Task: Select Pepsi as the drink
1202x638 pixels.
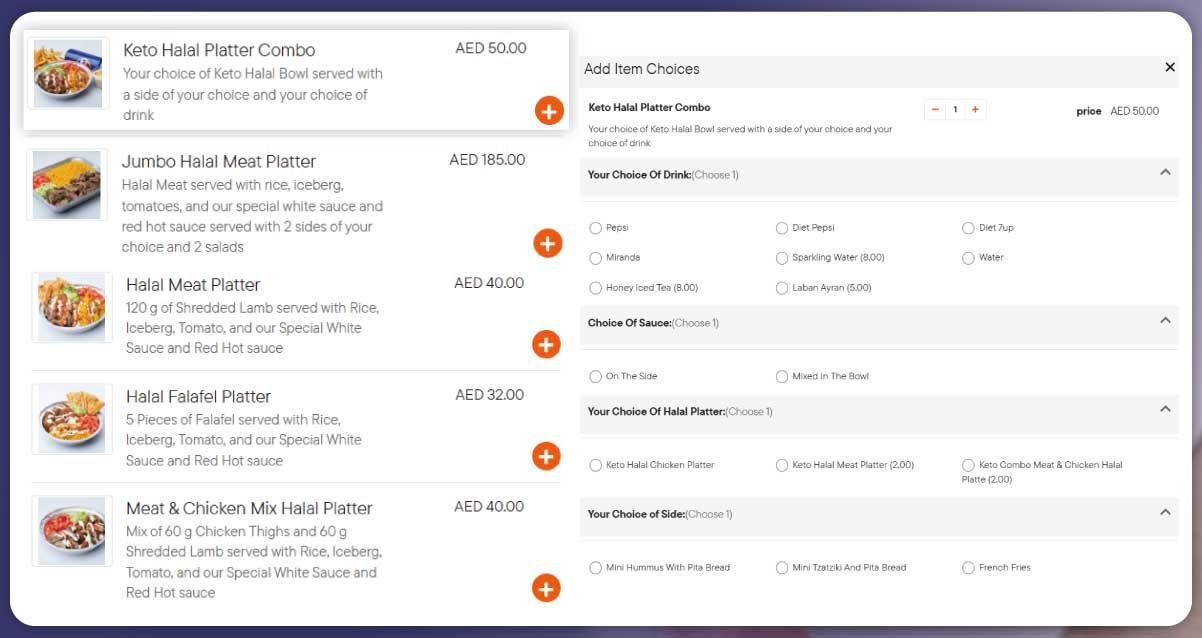Action: pos(595,228)
